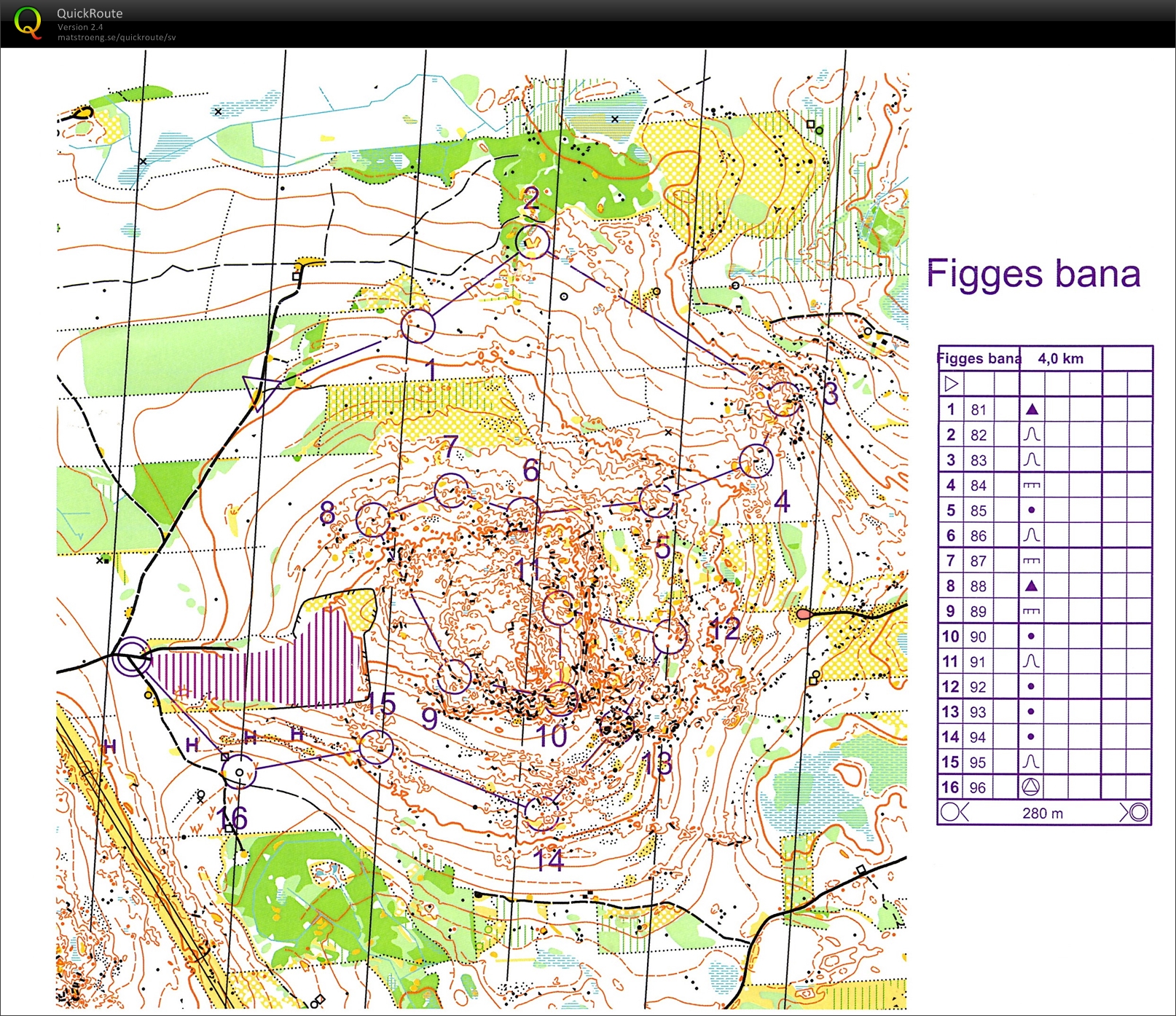Click control code 85 in the table

979,511
